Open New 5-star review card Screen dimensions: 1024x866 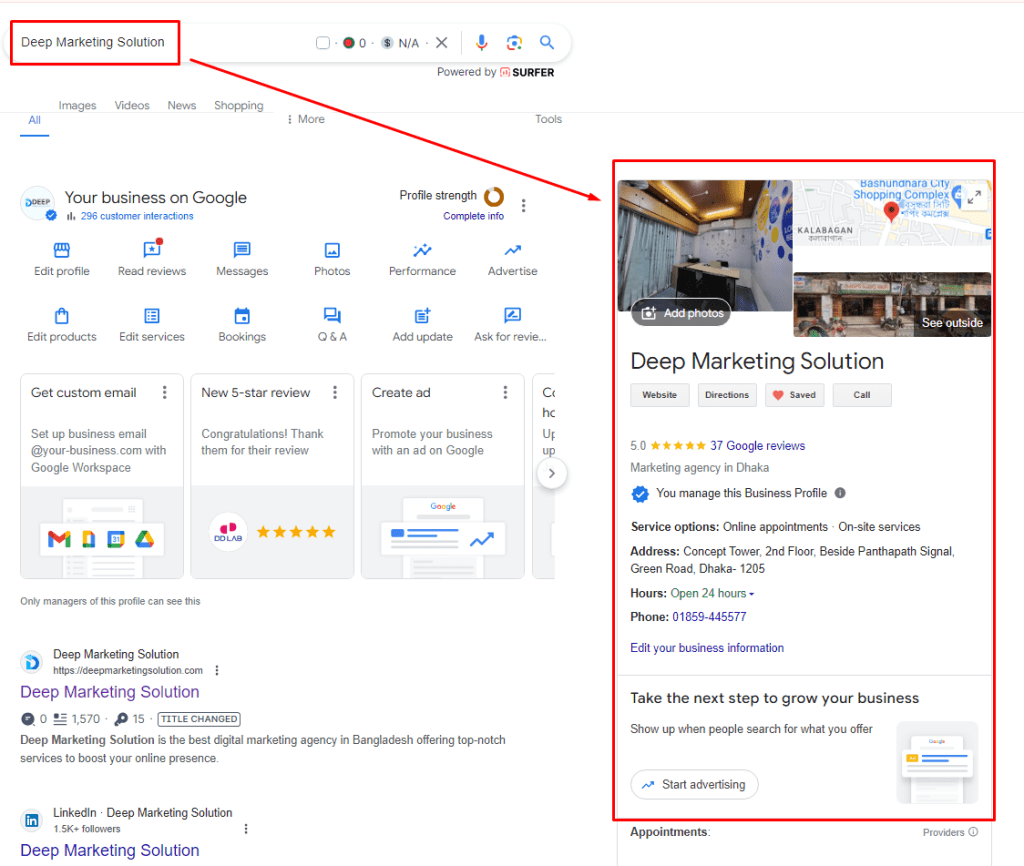[272, 476]
